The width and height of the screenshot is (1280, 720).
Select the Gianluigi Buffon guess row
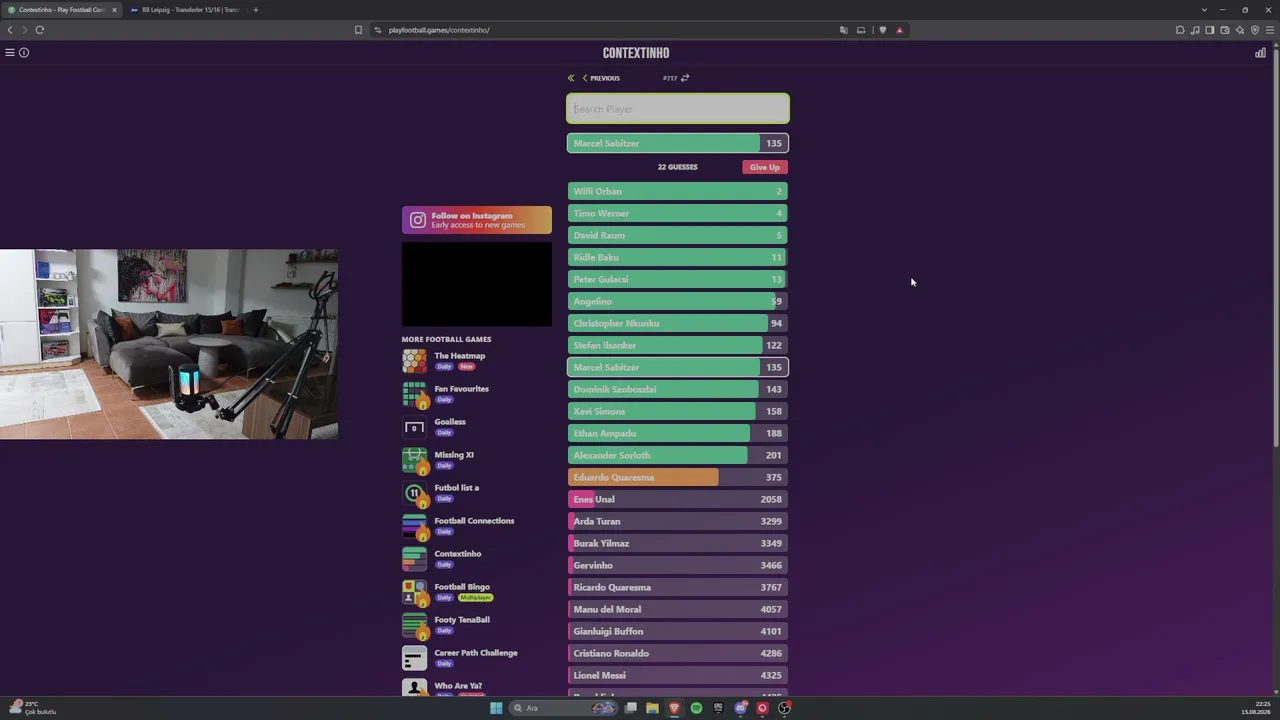(678, 631)
